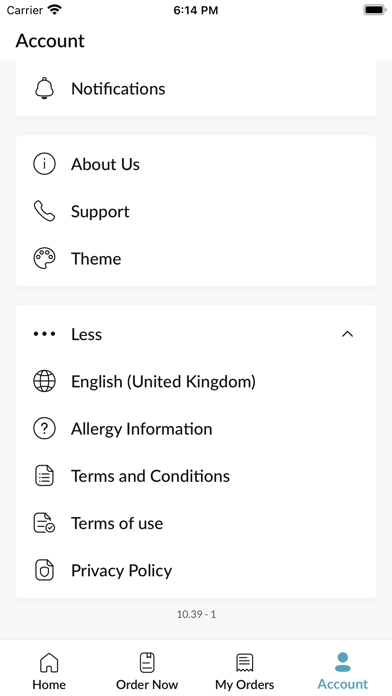This screenshot has height=696, width=392.
Task: Tap the Less label to collapse options
Action: point(87,334)
